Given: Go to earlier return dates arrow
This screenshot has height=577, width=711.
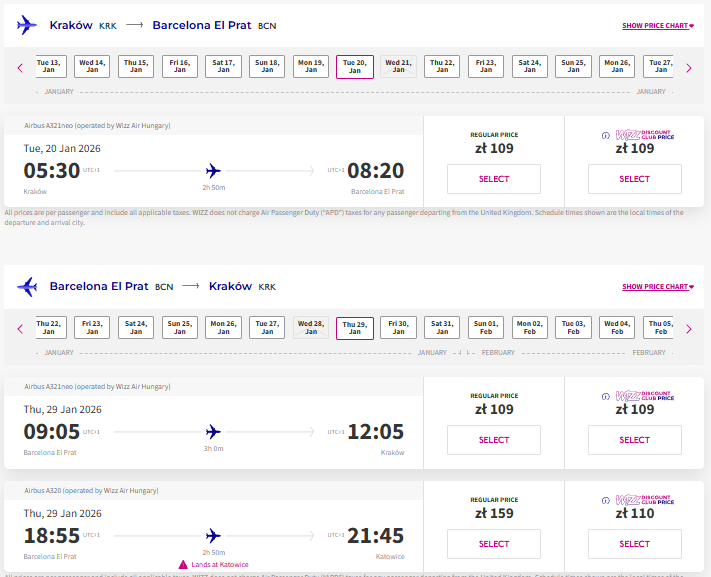Looking at the screenshot, I should (20, 329).
